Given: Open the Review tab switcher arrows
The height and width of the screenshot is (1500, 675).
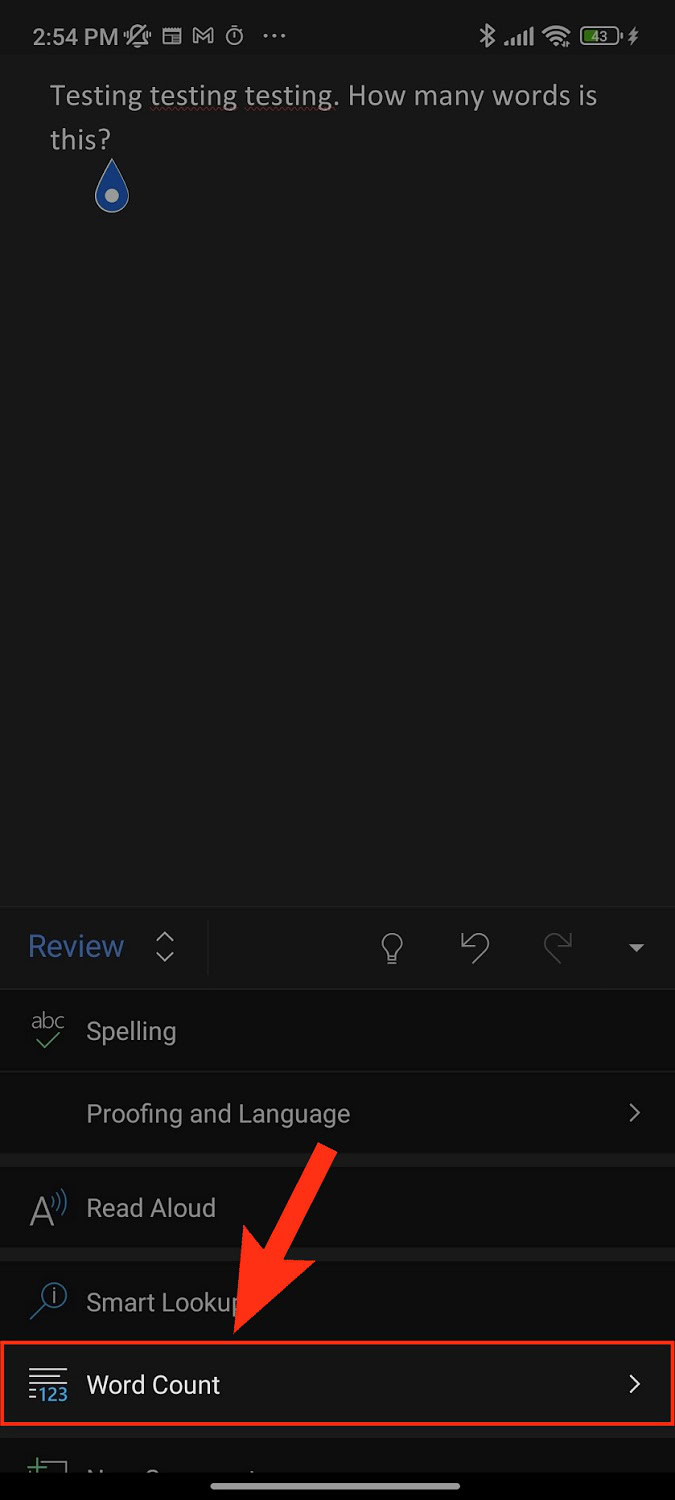Looking at the screenshot, I should [x=165, y=947].
